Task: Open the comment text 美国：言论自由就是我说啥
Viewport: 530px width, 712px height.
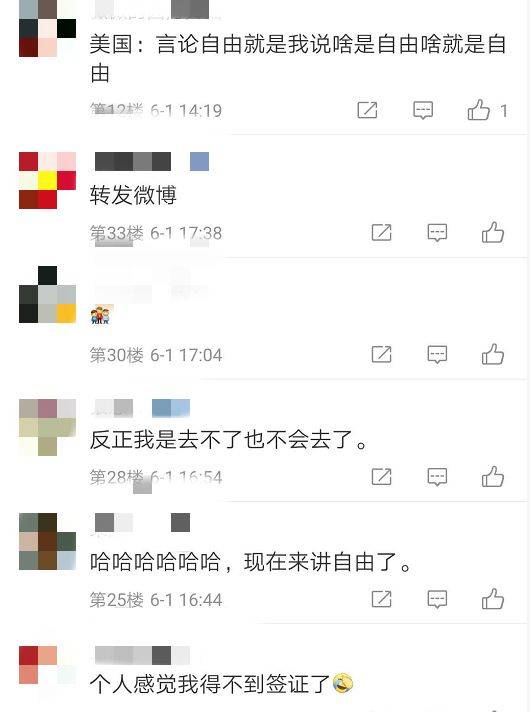Action: coord(297,59)
